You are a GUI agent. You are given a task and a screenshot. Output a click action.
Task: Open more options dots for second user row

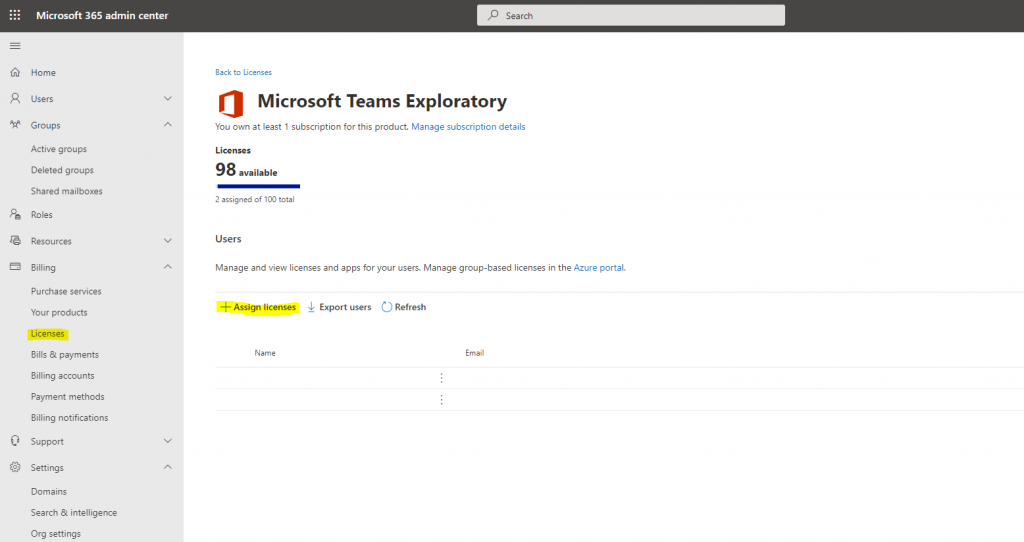point(441,400)
